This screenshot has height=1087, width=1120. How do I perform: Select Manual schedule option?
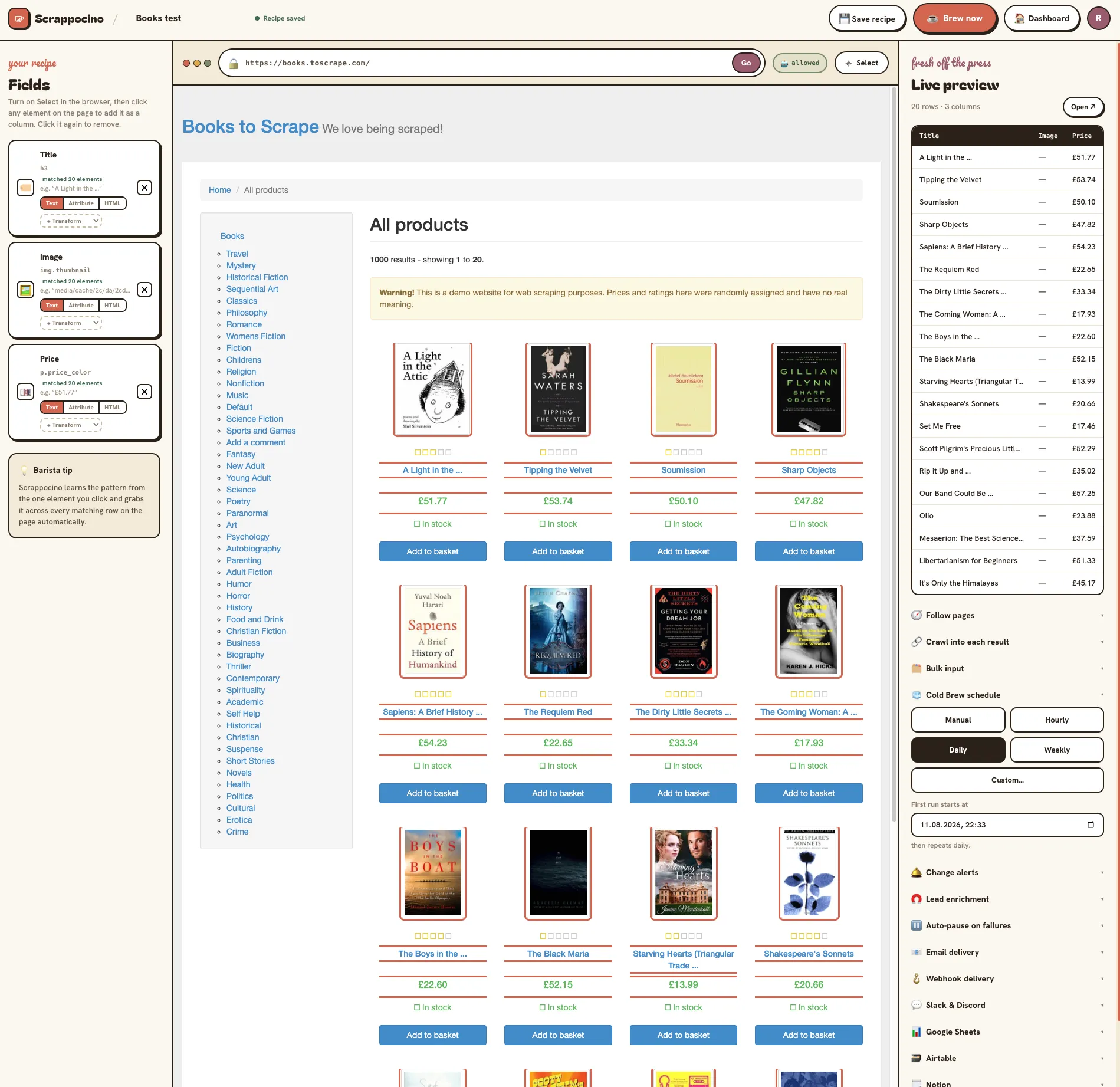[958, 720]
